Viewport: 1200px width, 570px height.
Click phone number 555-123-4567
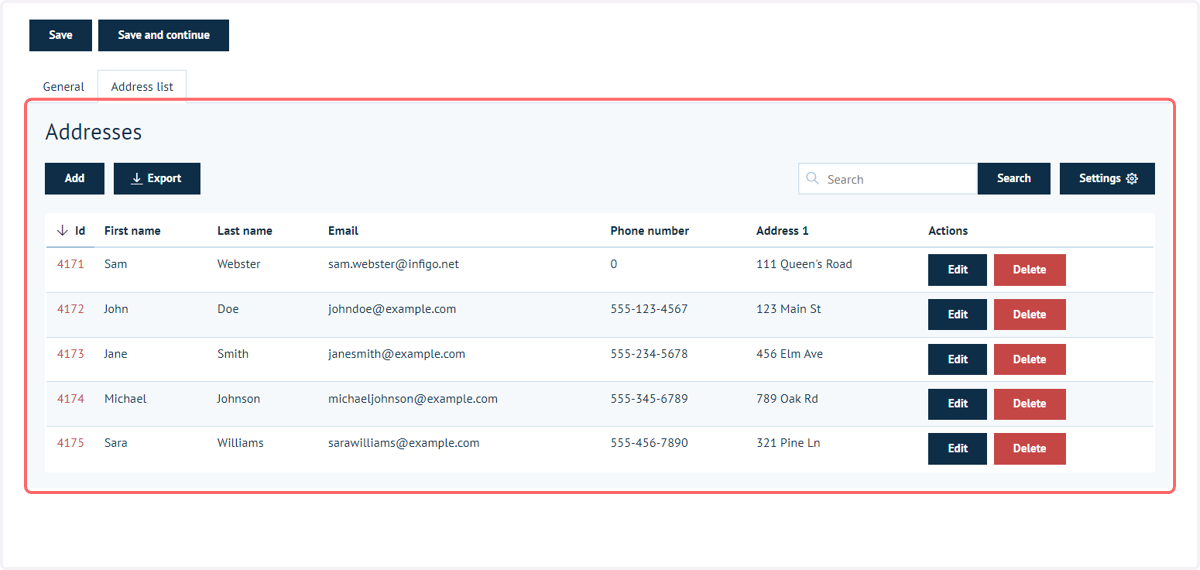point(649,310)
